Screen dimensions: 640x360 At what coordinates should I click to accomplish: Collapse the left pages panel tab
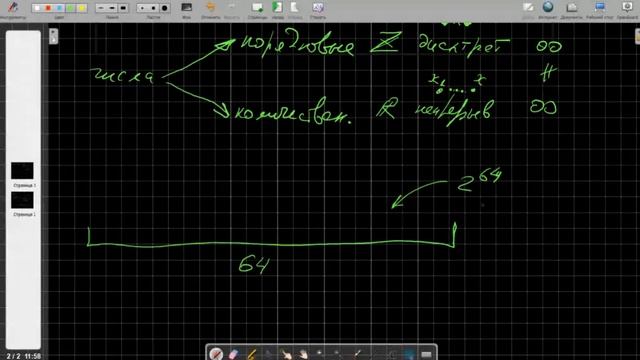(53, 36)
